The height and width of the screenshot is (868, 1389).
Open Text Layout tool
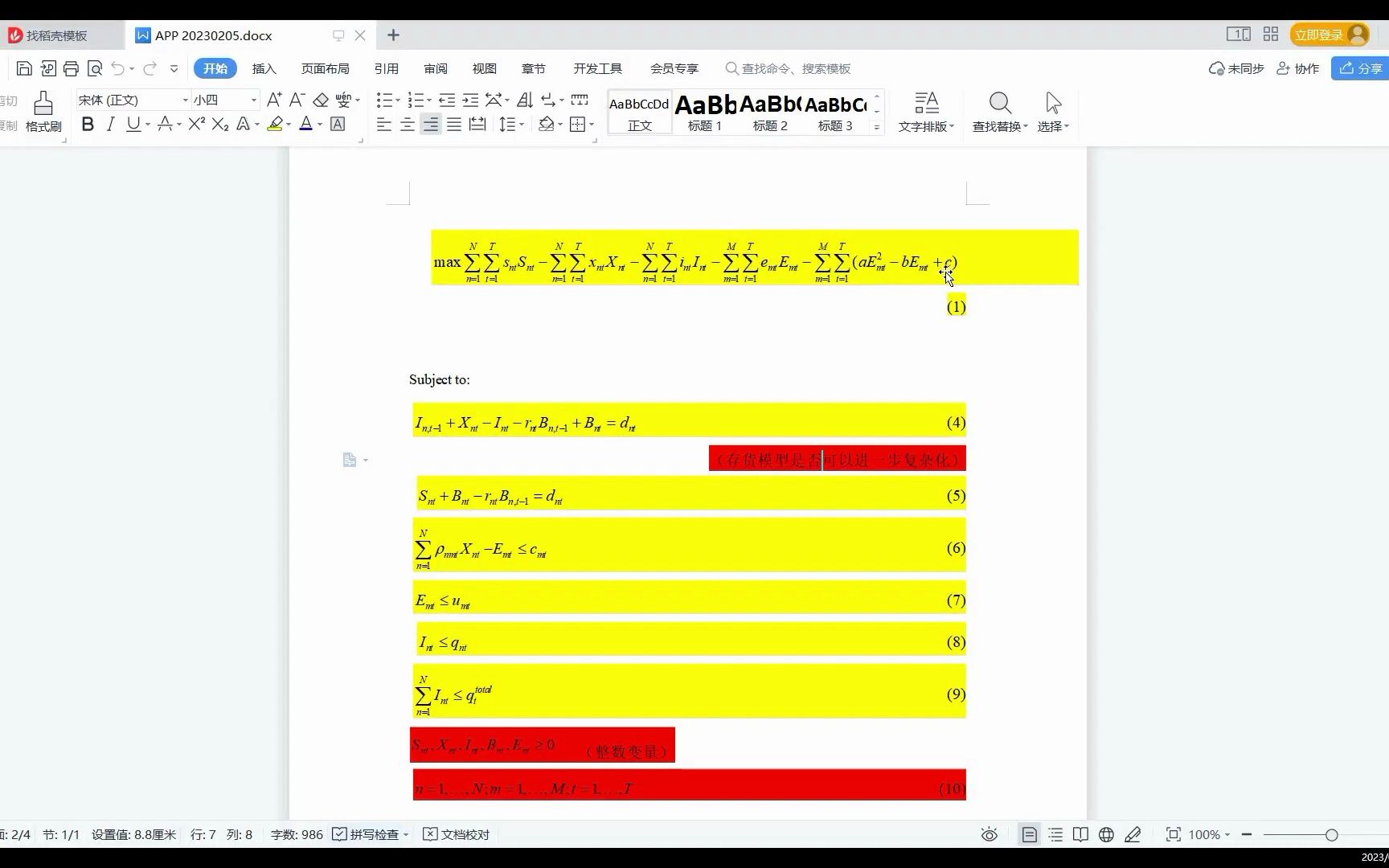pyautogui.click(x=926, y=111)
